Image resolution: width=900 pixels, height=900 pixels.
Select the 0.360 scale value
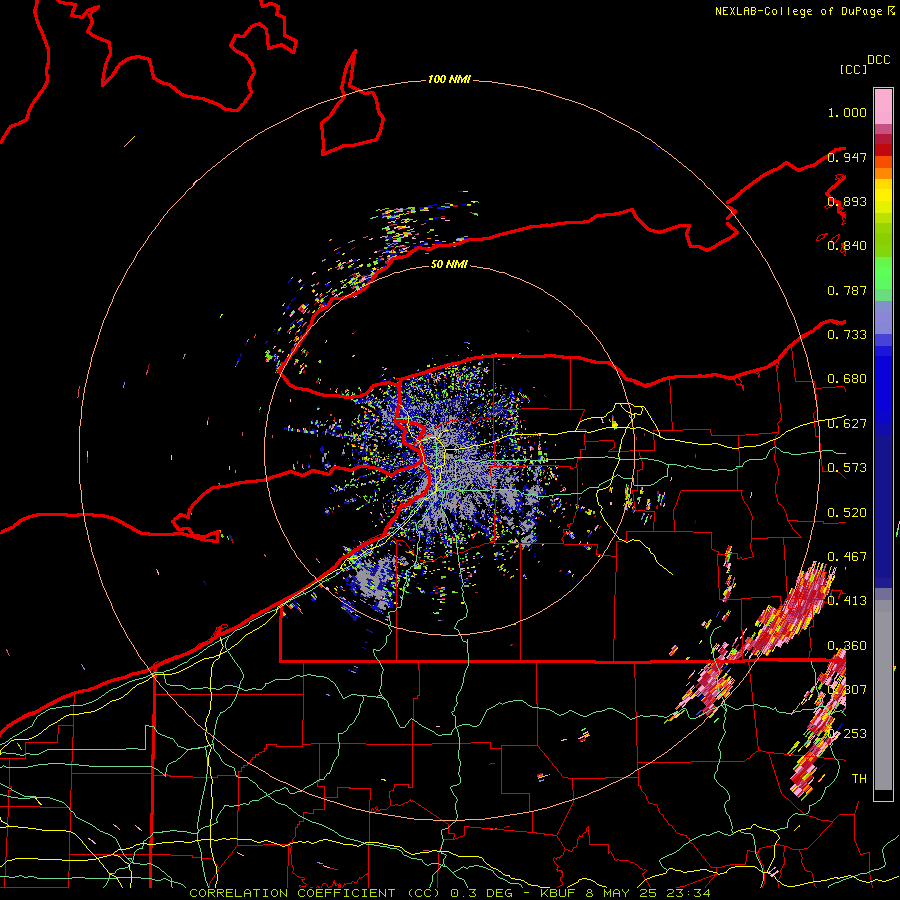click(847, 646)
